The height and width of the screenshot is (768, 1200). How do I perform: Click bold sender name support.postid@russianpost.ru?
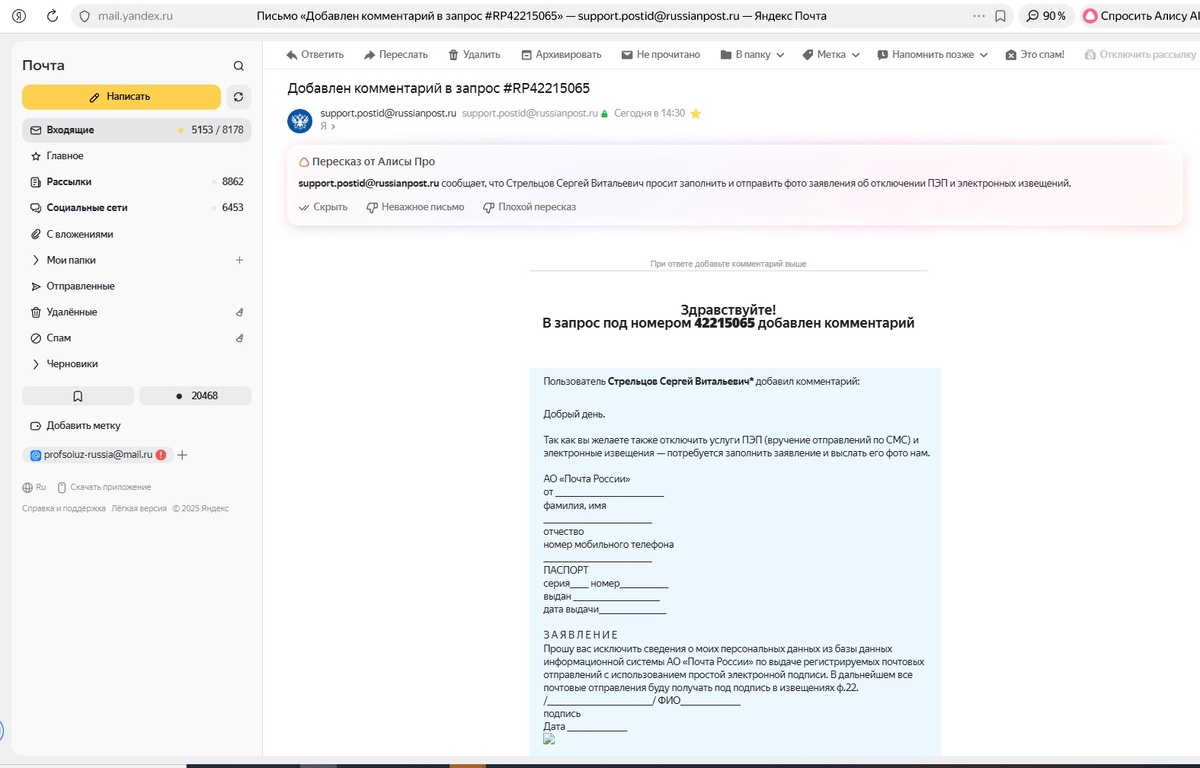[x=388, y=114]
